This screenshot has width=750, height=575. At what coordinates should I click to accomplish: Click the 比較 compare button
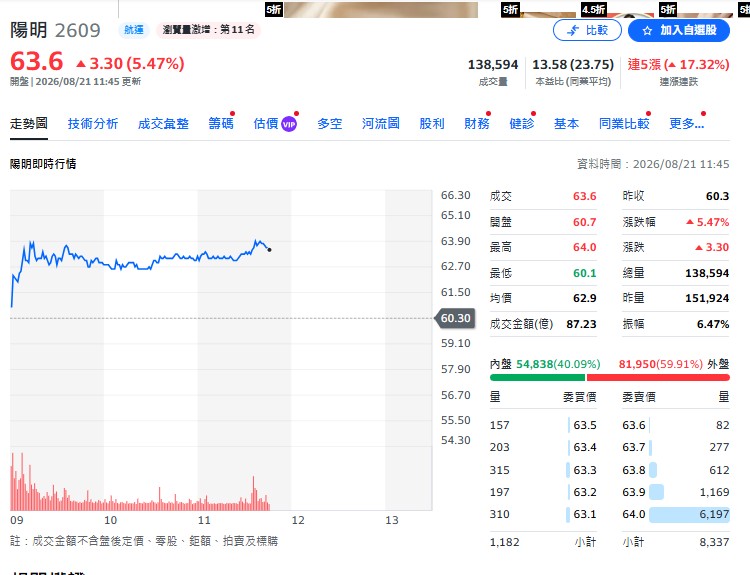pyautogui.click(x=587, y=31)
